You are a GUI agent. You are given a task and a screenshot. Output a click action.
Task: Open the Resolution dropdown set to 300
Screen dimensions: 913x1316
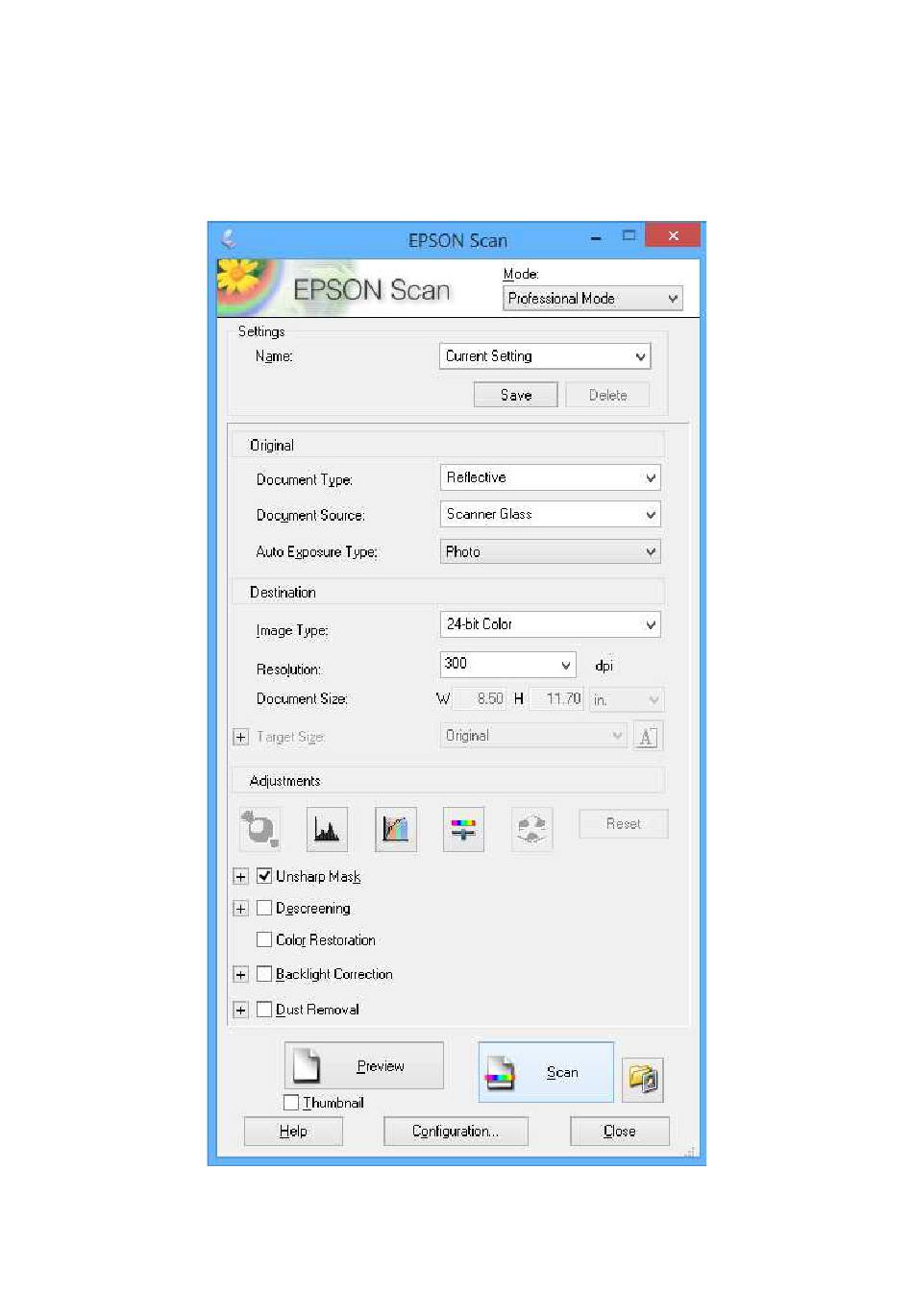[x=508, y=664]
